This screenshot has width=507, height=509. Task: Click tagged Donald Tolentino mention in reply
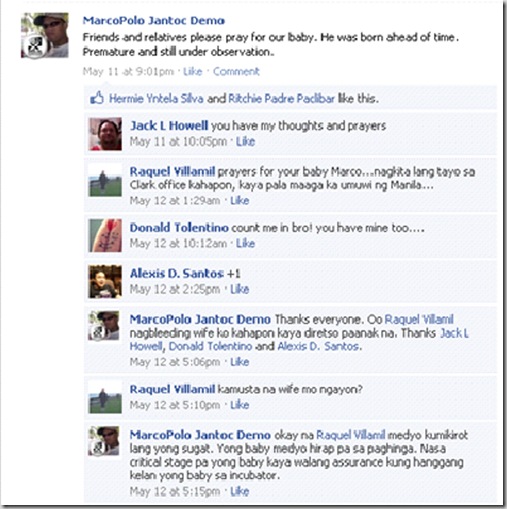tap(210, 346)
